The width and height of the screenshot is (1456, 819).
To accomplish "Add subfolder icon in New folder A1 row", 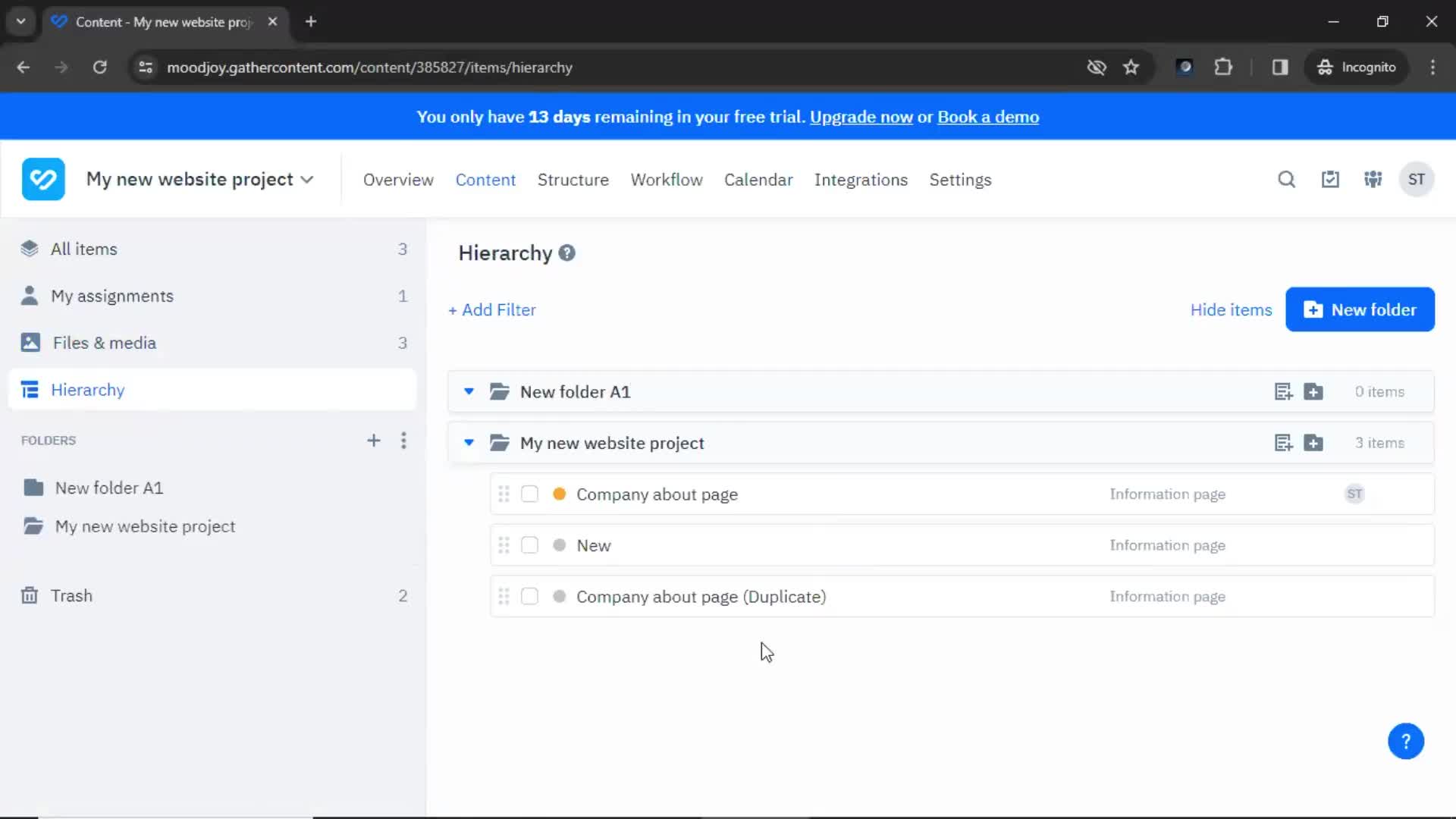I will point(1313,392).
